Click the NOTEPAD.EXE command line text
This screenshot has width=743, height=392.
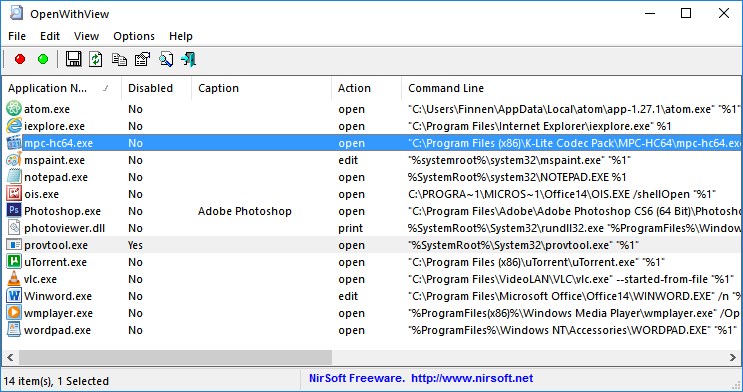click(x=517, y=177)
